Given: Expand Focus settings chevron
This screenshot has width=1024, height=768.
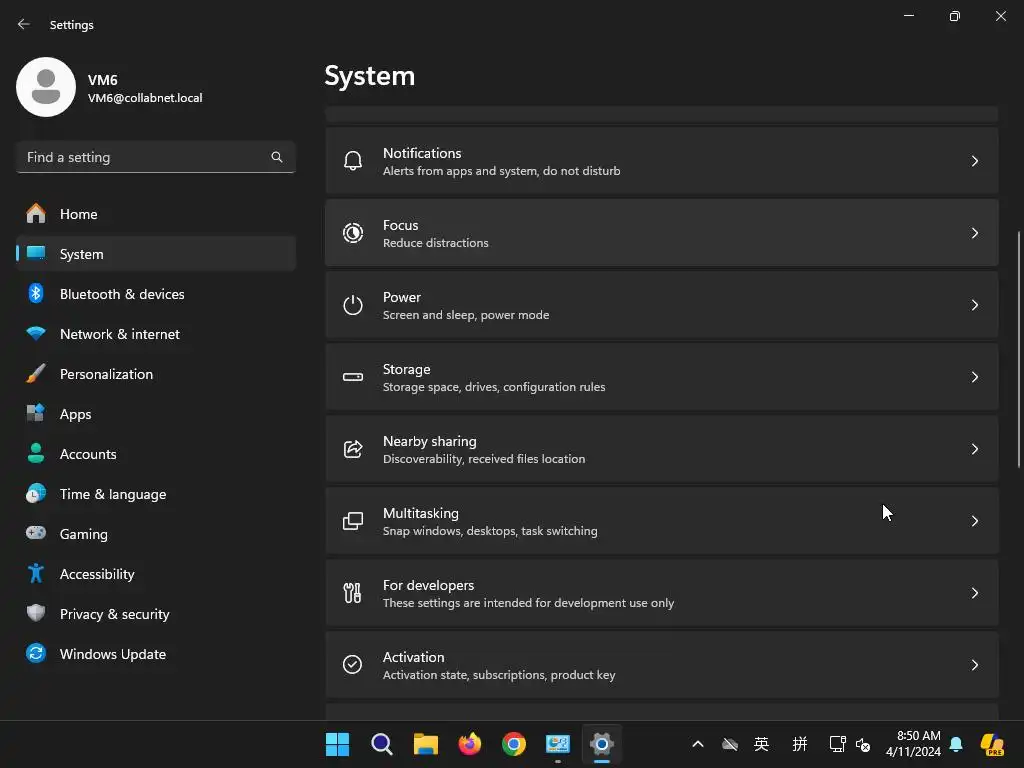Looking at the screenshot, I should [x=974, y=233].
